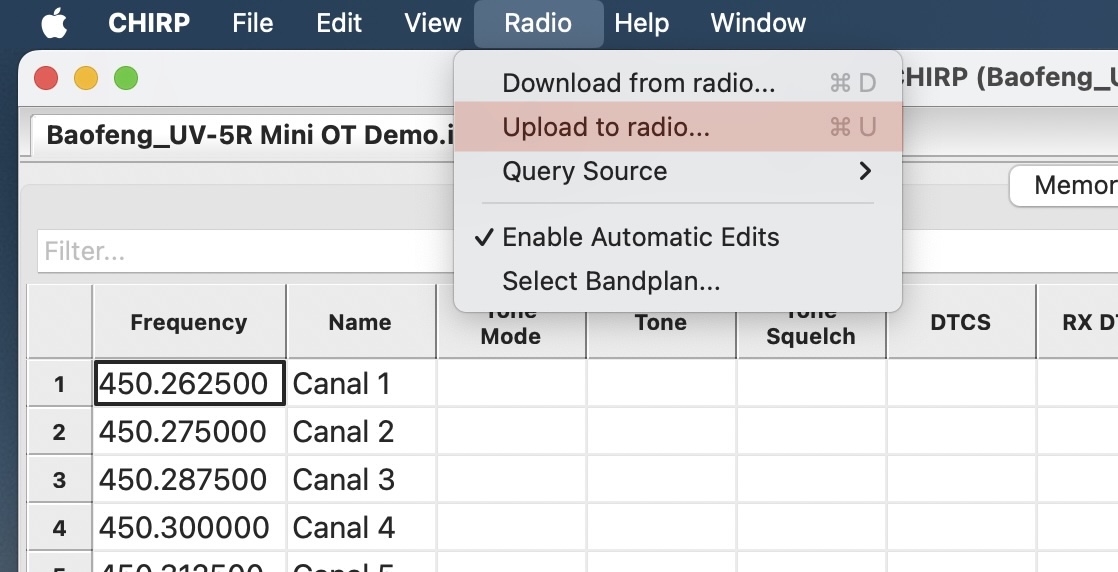The width and height of the screenshot is (1118, 572).
Task: Switch to the Memories tab
Action: click(x=1064, y=185)
